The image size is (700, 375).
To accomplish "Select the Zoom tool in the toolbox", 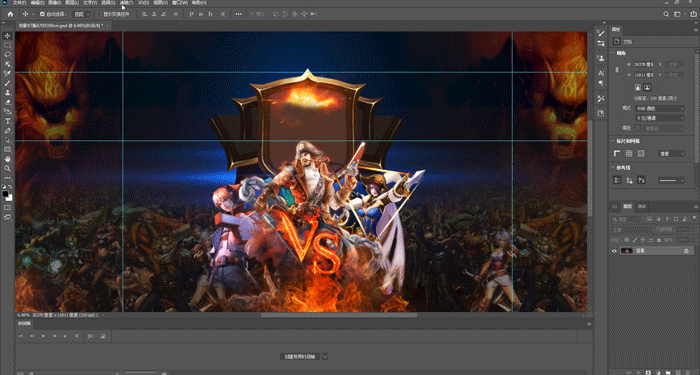I will (8, 168).
